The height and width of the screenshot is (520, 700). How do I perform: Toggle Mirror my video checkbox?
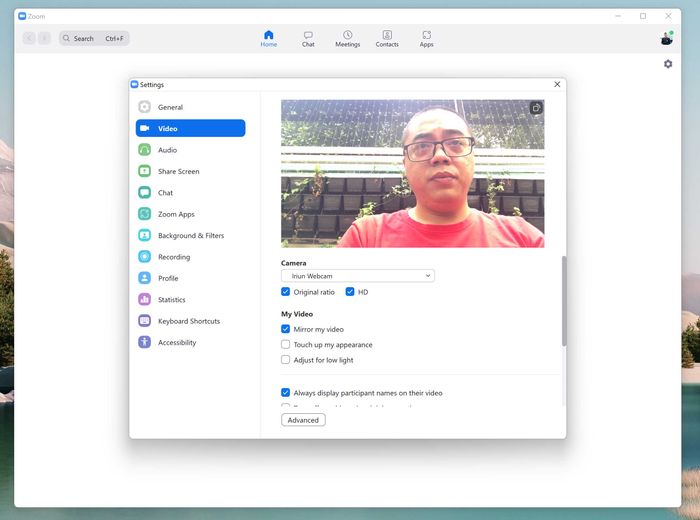(286, 329)
